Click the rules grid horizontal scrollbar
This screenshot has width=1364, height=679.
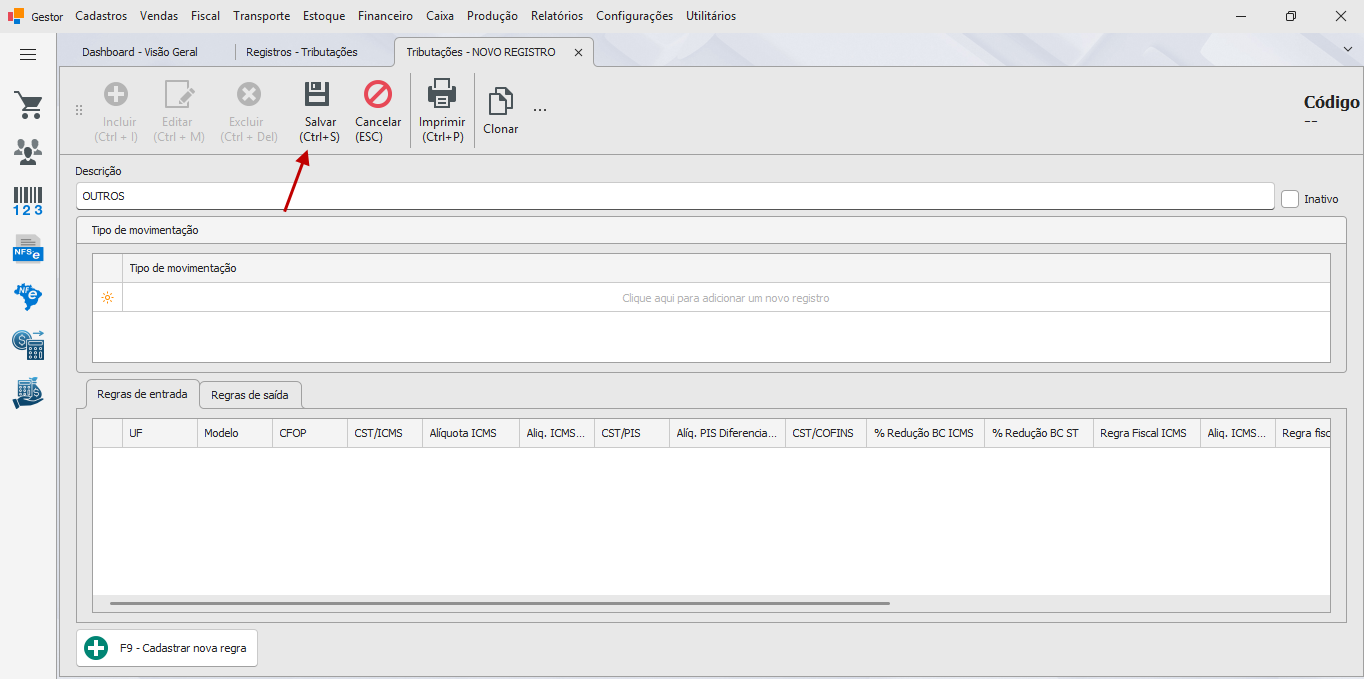click(x=500, y=603)
